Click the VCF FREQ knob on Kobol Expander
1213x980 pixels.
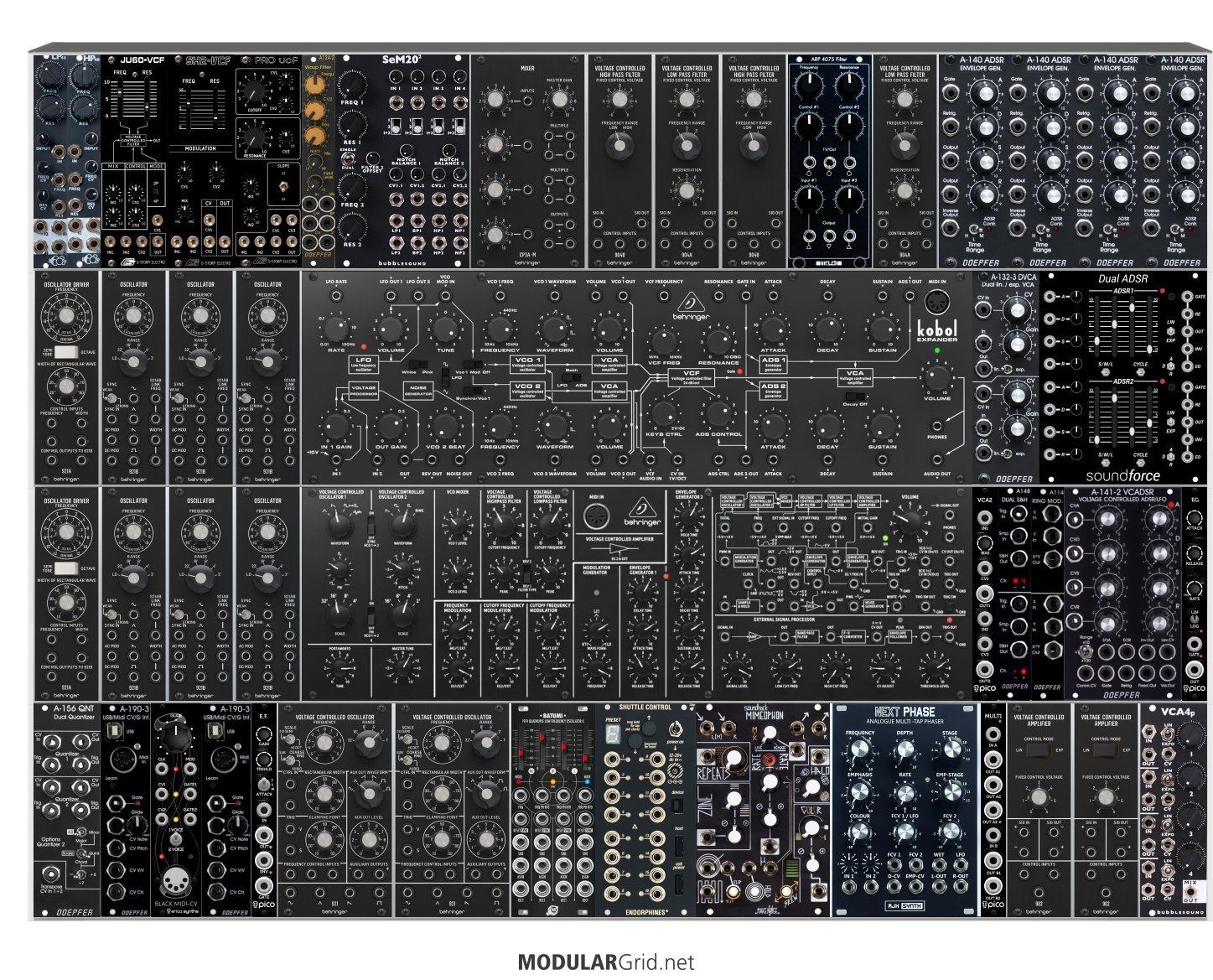pos(663,341)
